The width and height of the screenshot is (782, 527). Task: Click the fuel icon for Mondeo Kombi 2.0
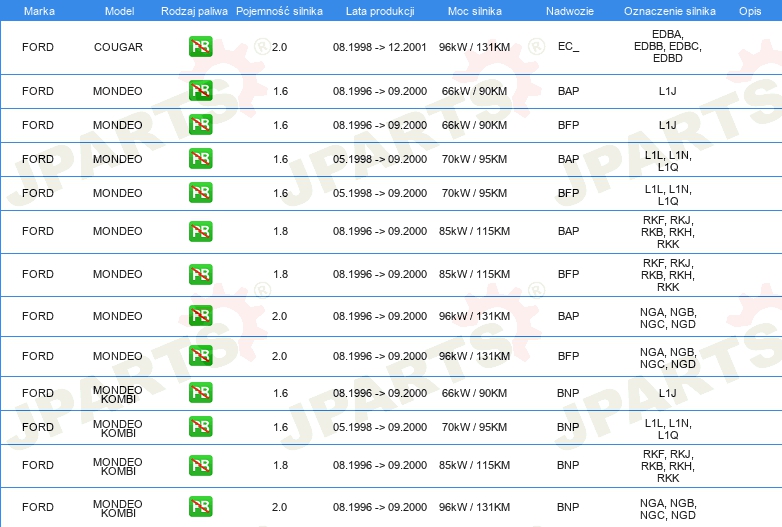(x=200, y=507)
